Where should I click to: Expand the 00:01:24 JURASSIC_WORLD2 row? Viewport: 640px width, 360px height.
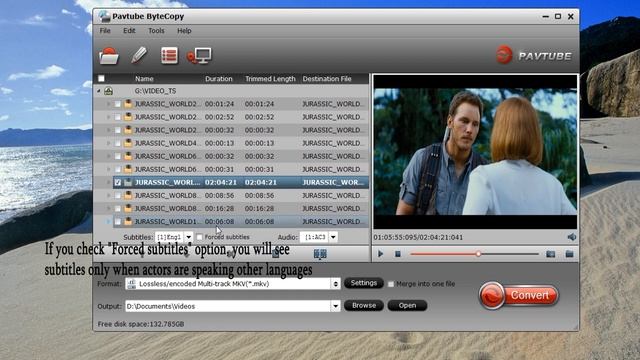[x=109, y=104]
